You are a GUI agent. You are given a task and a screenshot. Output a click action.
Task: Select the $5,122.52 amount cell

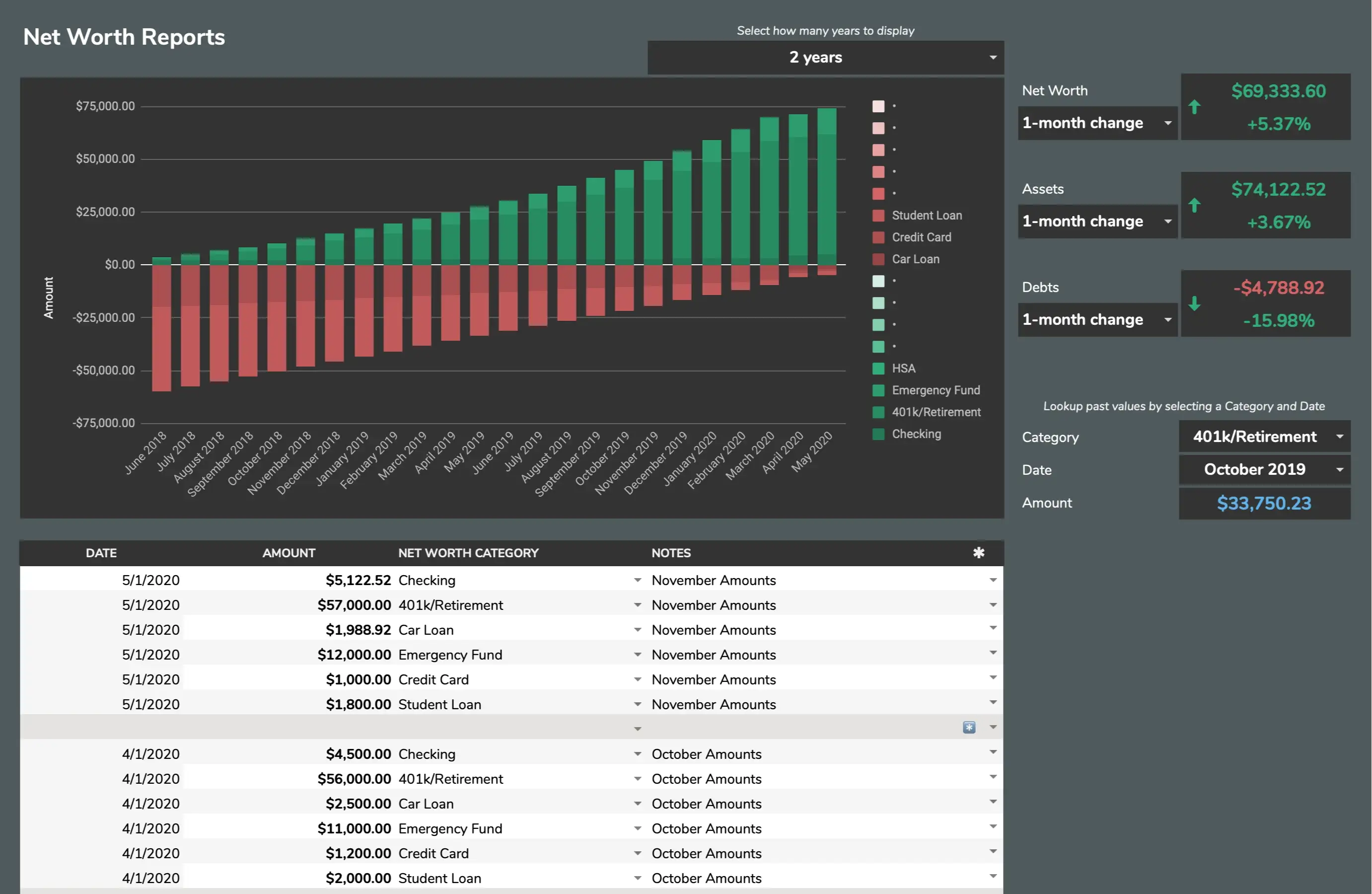(358, 580)
